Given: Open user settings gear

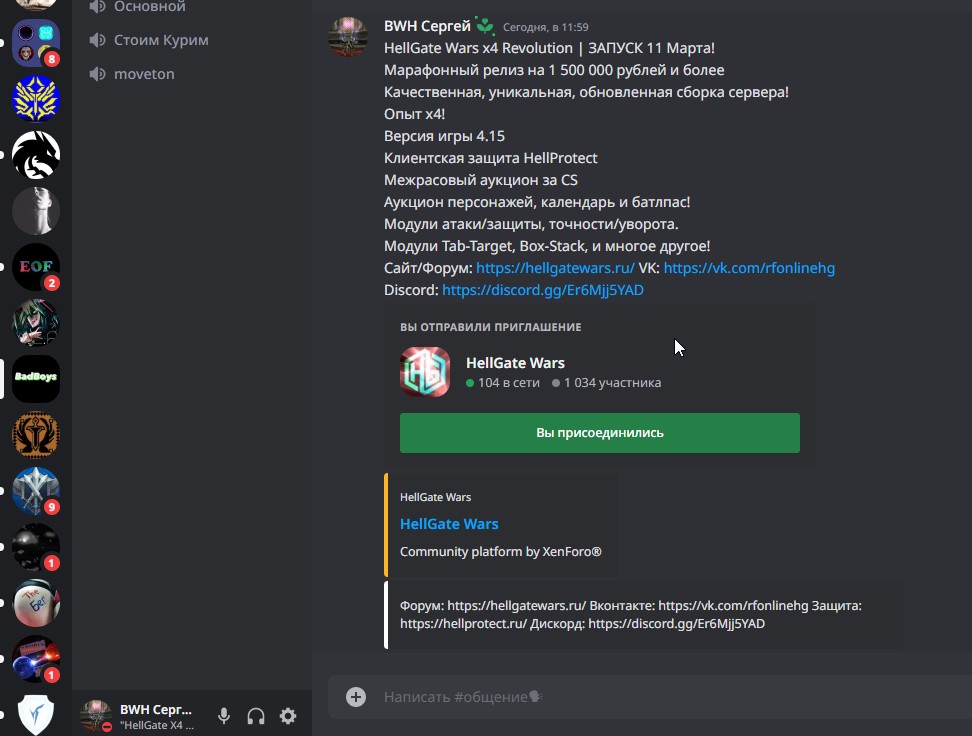Looking at the screenshot, I should pyautogui.click(x=288, y=716).
